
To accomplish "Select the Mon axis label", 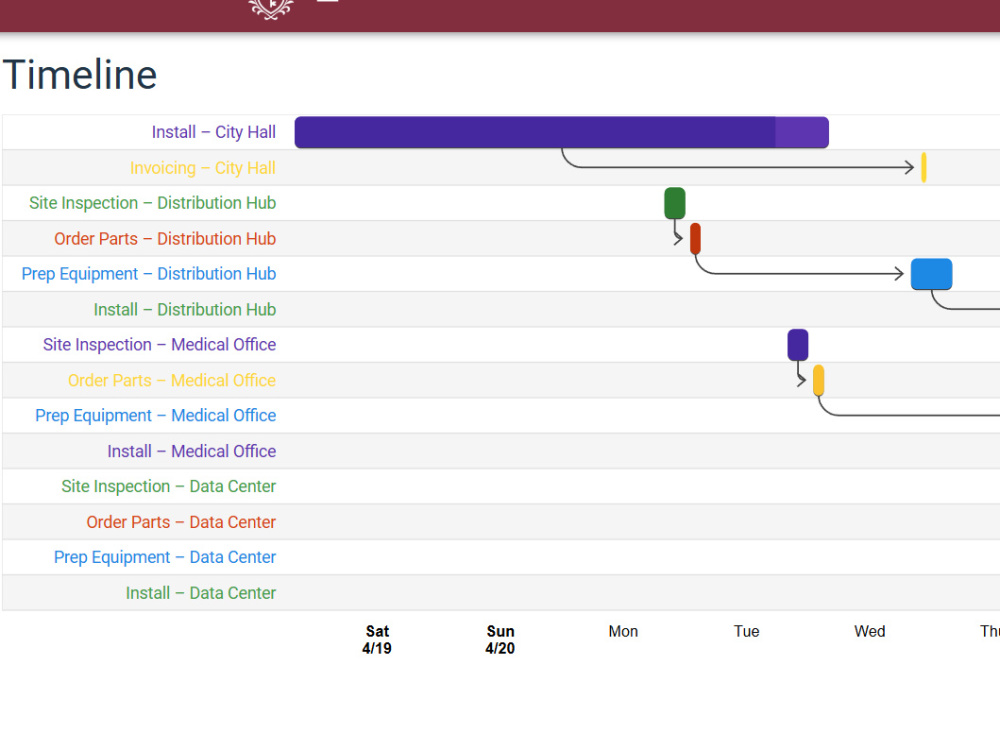I will point(623,631).
